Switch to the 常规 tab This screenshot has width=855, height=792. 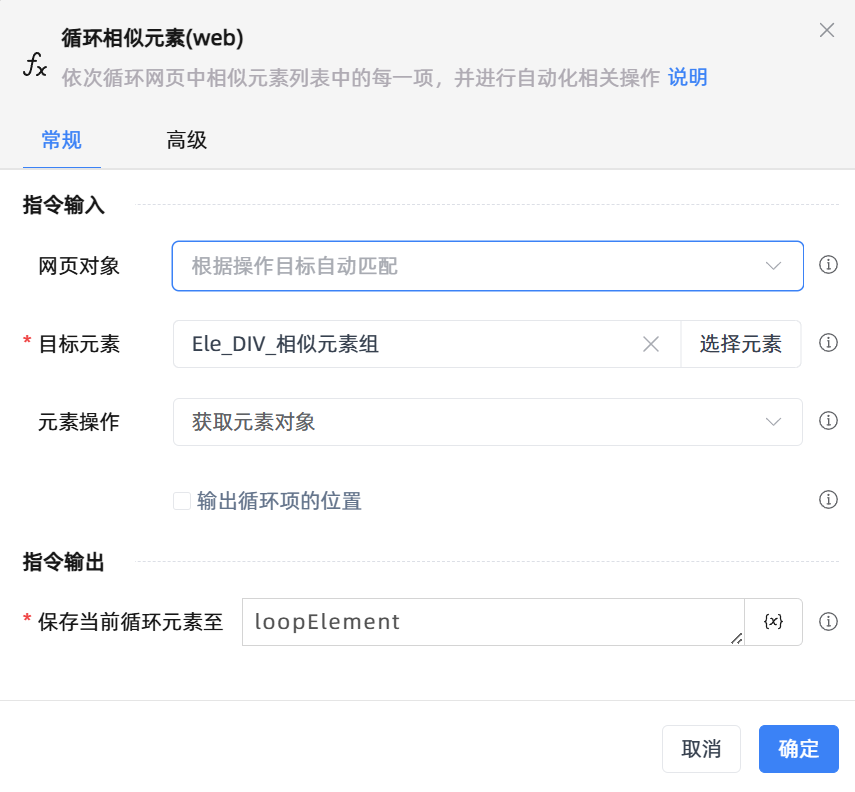pyautogui.click(x=61, y=140)
